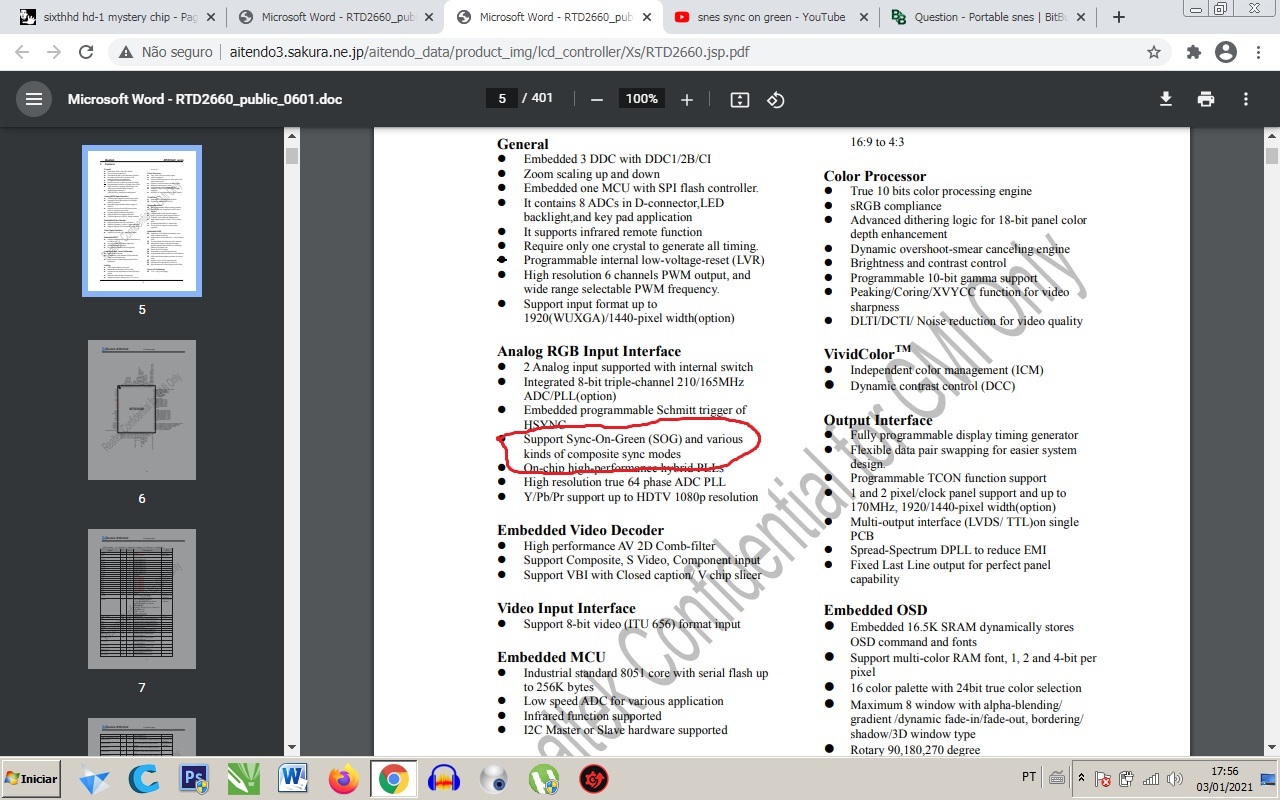Open Audacity from the taskbar
Screen dimensions: 1280x800
443,779
